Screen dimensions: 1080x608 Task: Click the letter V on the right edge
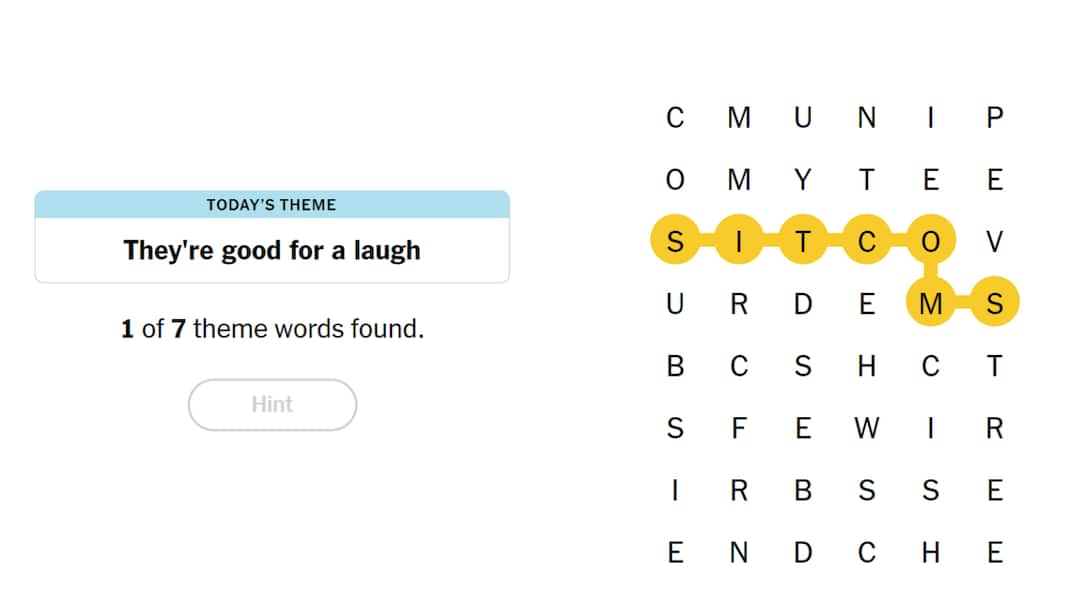tap(995, 242)
